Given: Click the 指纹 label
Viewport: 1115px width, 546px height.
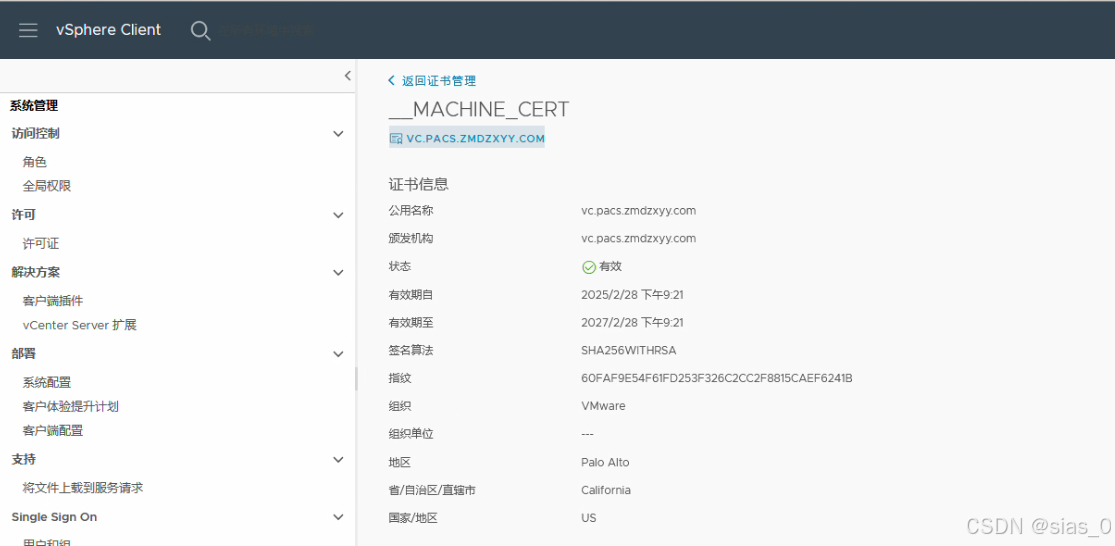Looking at the screenshot, I should click(400, 378).
